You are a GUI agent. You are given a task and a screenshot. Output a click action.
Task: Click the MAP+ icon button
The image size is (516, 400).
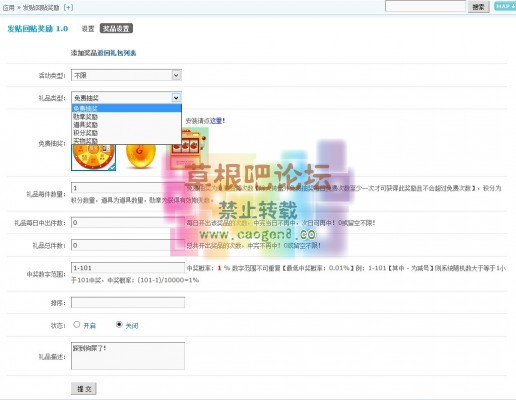pos(505,6)
